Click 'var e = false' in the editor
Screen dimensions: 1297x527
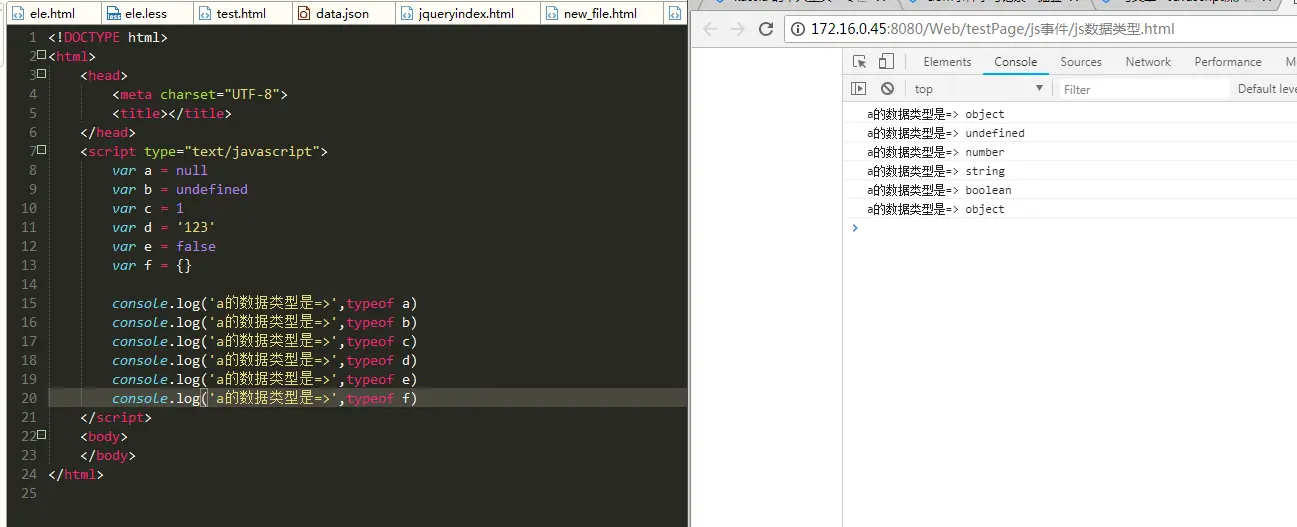pos(164,246)
